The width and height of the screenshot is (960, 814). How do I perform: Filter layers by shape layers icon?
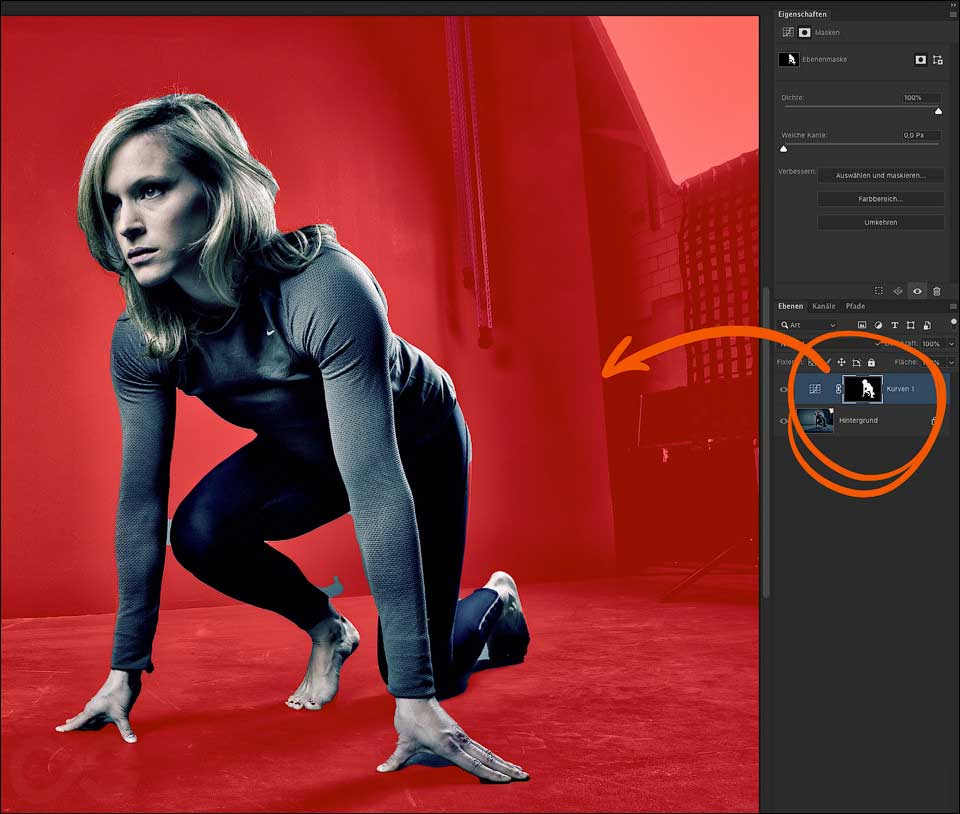(911, 325)
